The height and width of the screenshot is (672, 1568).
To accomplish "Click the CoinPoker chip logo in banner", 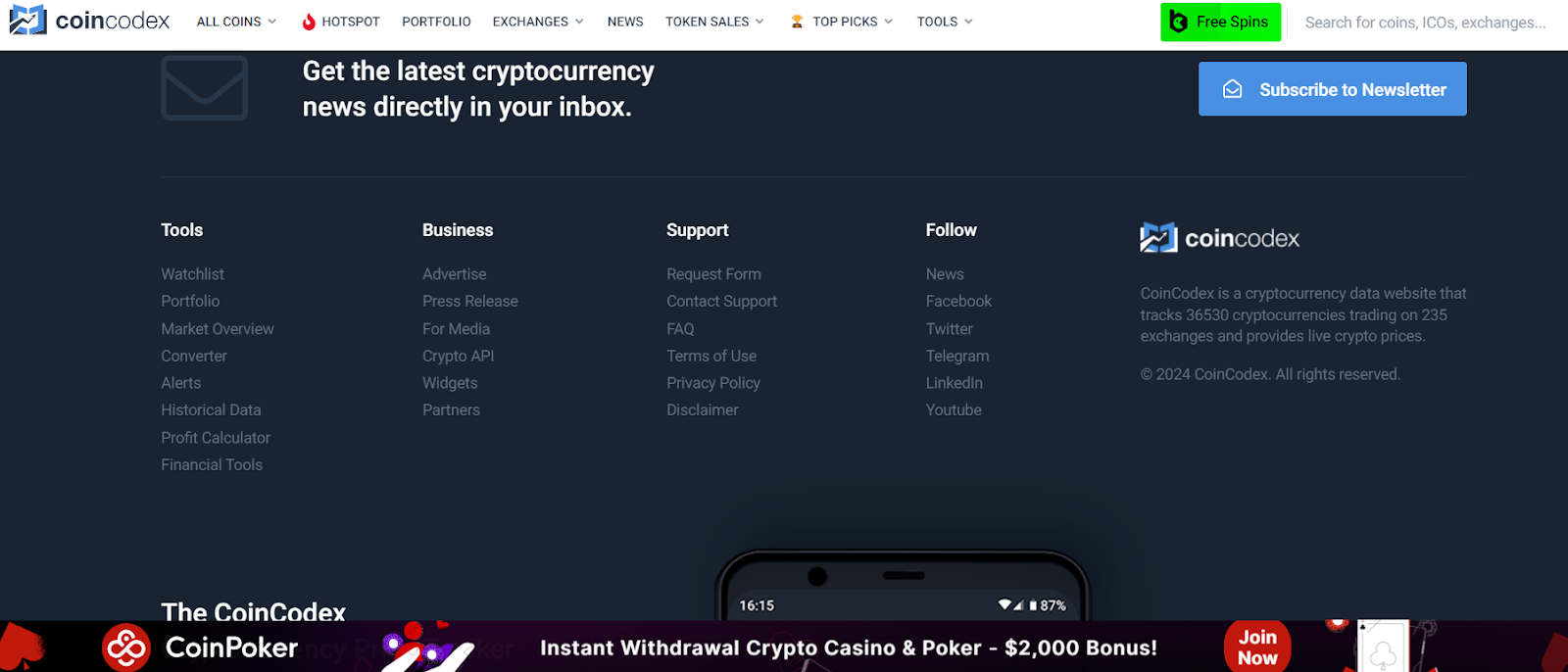I will click(126, 648).
